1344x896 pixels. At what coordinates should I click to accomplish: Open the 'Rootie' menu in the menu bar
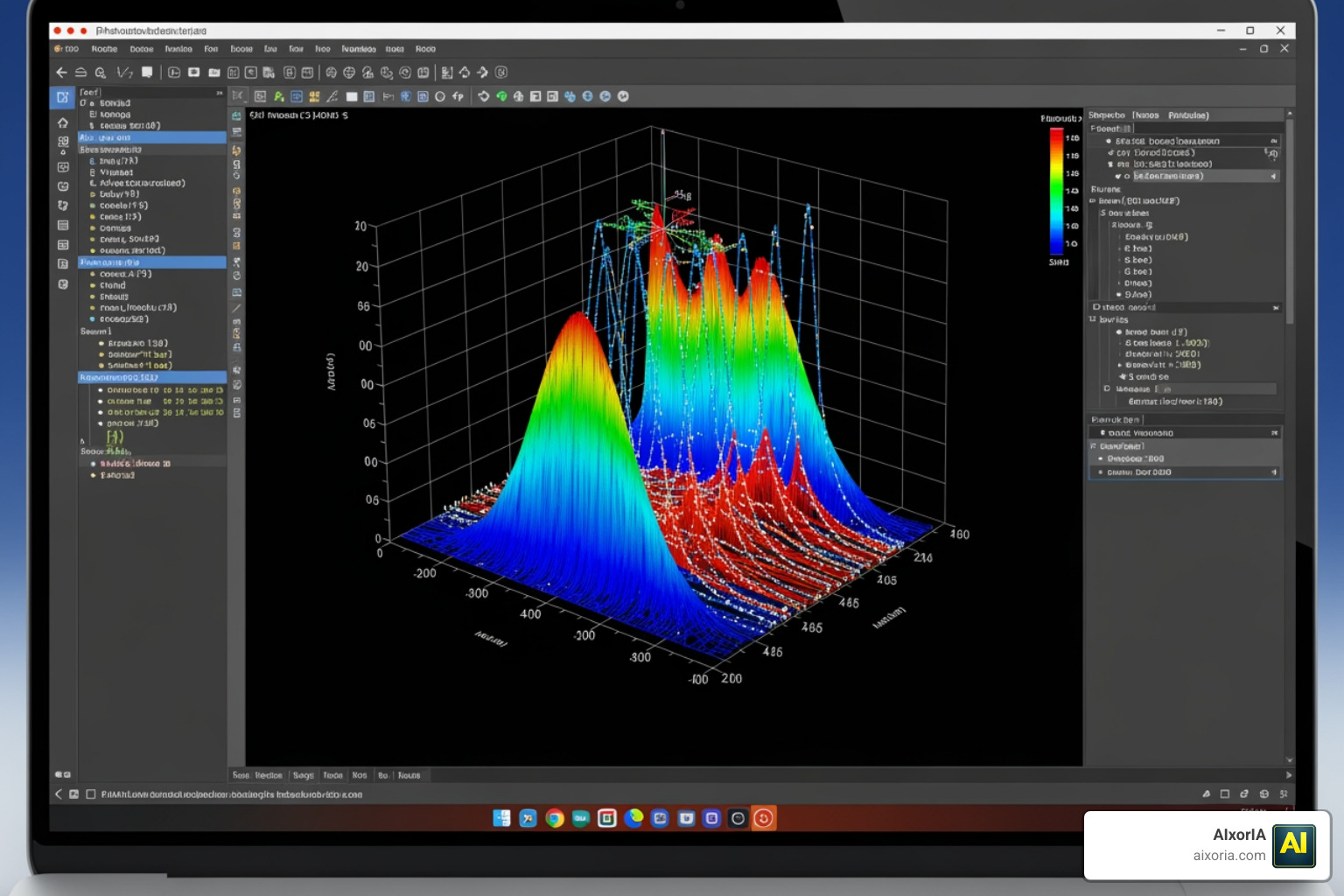click(104, 49)
